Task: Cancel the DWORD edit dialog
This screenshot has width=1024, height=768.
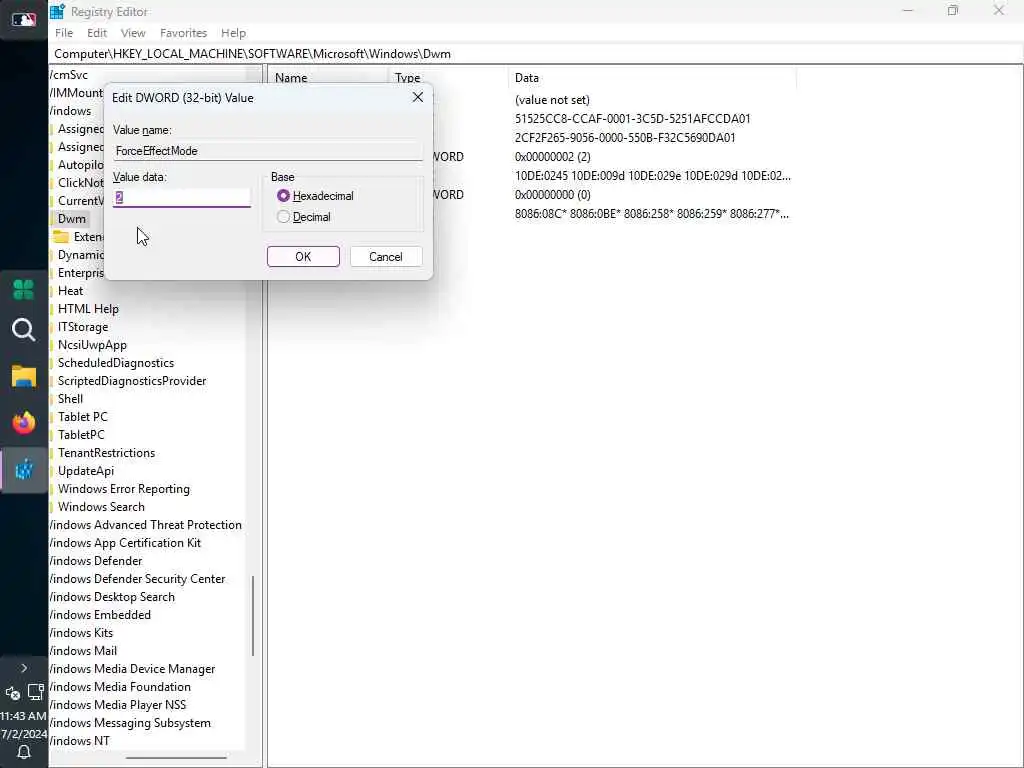Action: point(386,257)
